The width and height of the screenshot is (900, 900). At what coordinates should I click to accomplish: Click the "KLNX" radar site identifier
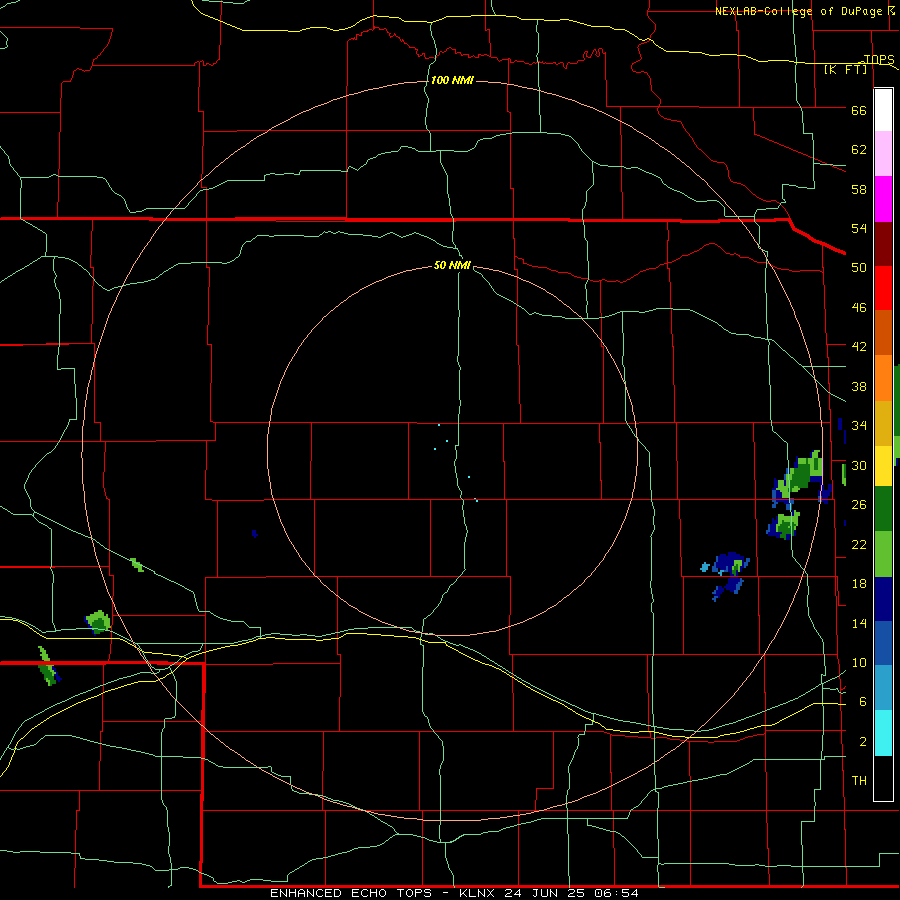pos(479,893)
